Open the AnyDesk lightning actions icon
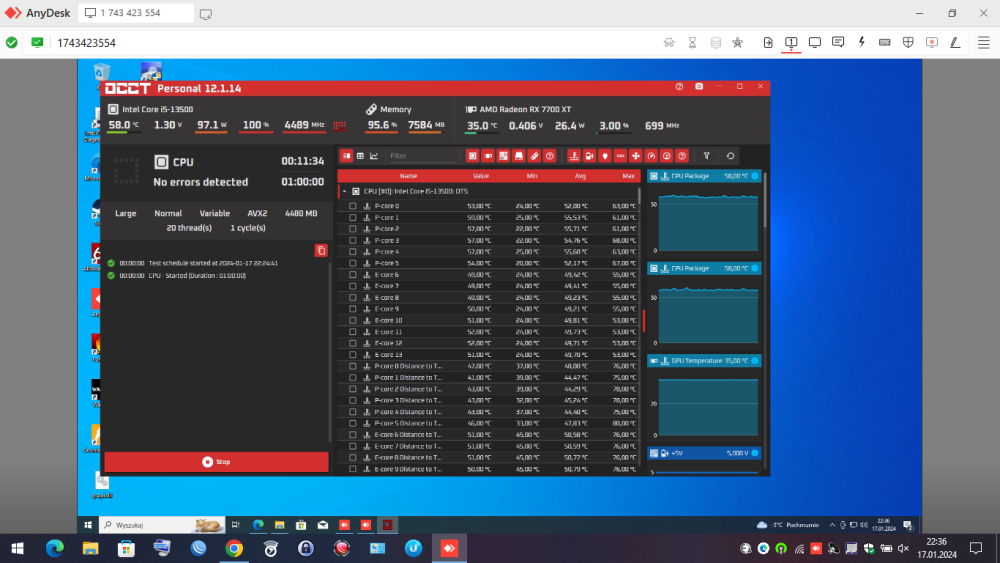The width and height of the screenshot is (1000, 563). (861, 42)
